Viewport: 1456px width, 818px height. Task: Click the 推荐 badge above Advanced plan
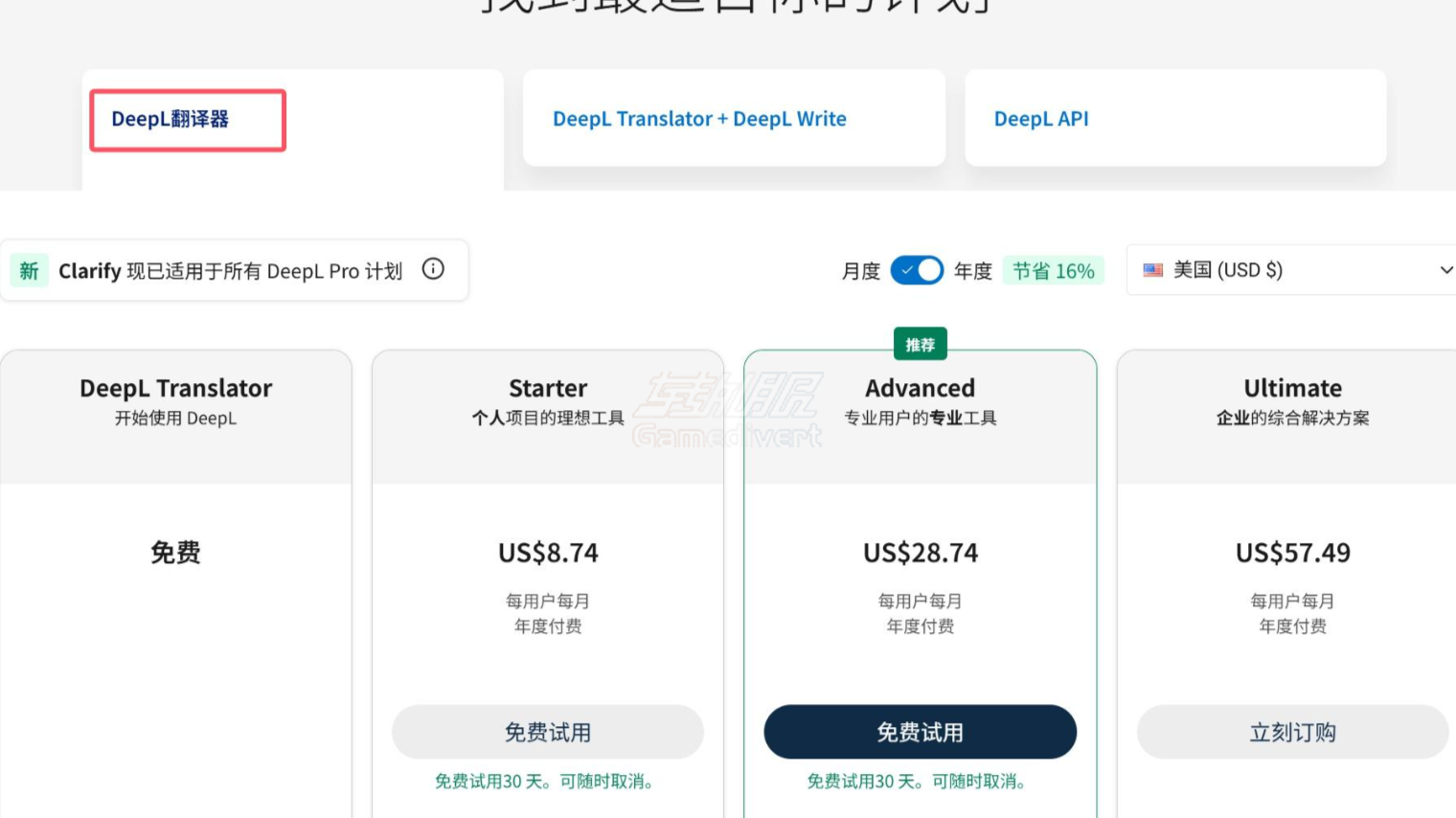click(921, 344)
